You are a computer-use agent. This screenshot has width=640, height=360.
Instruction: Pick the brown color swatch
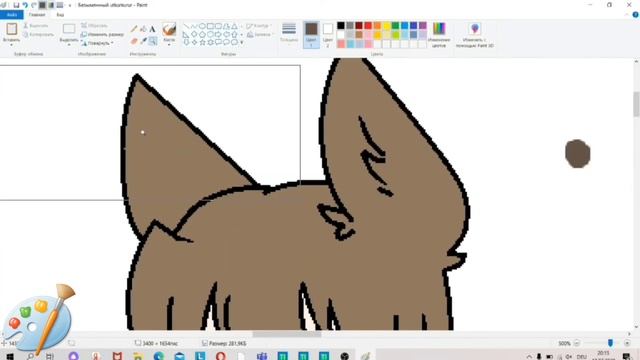[x=359, y=35]
